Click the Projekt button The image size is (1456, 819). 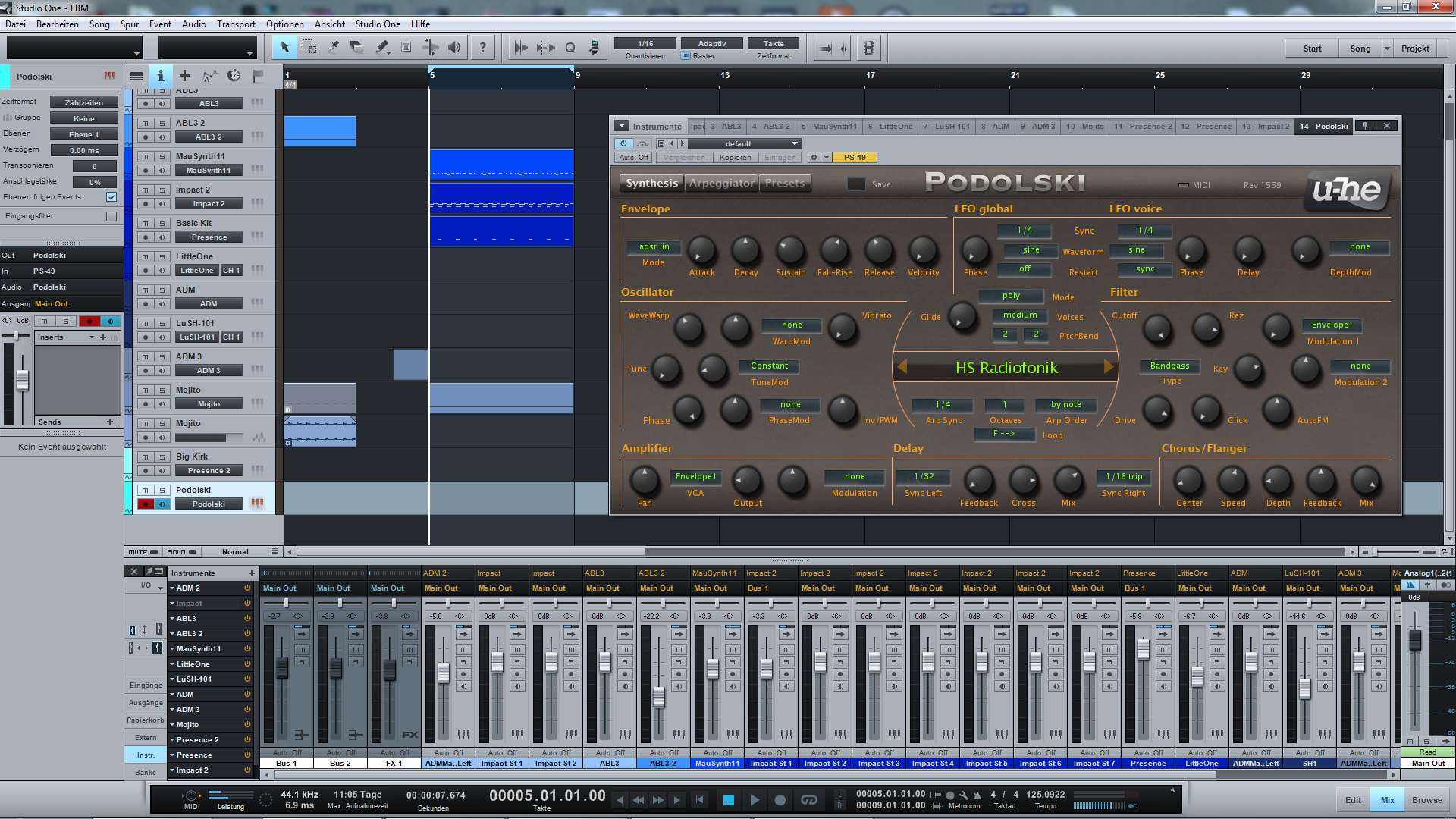1415,48
